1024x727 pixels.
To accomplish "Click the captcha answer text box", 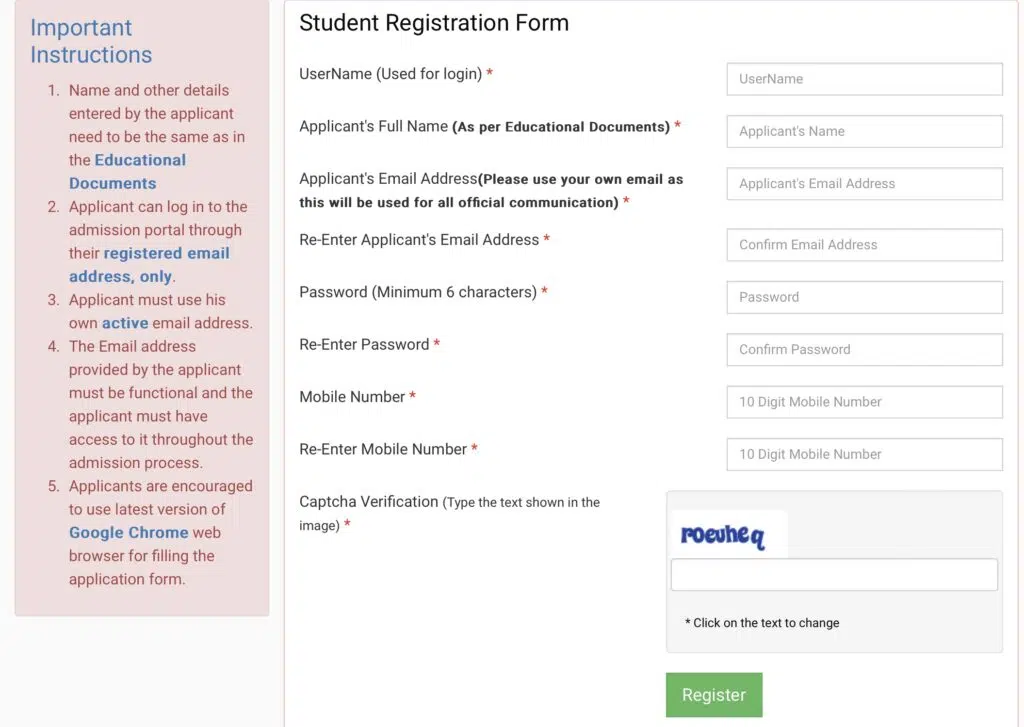I will click(x=834, y=575).
